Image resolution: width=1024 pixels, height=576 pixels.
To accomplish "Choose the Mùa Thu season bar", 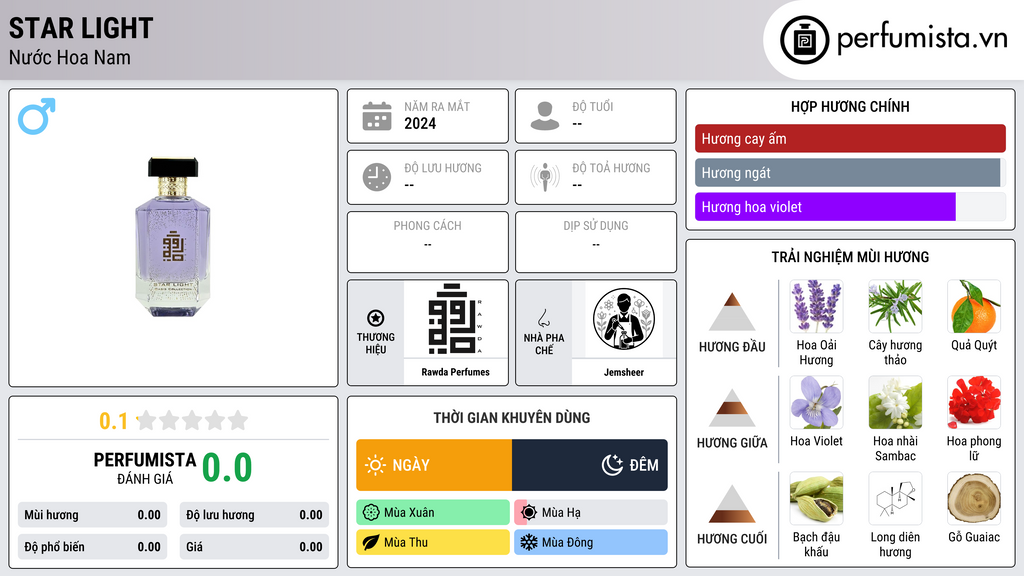I will pyautogui.click(x=433, y=543).
